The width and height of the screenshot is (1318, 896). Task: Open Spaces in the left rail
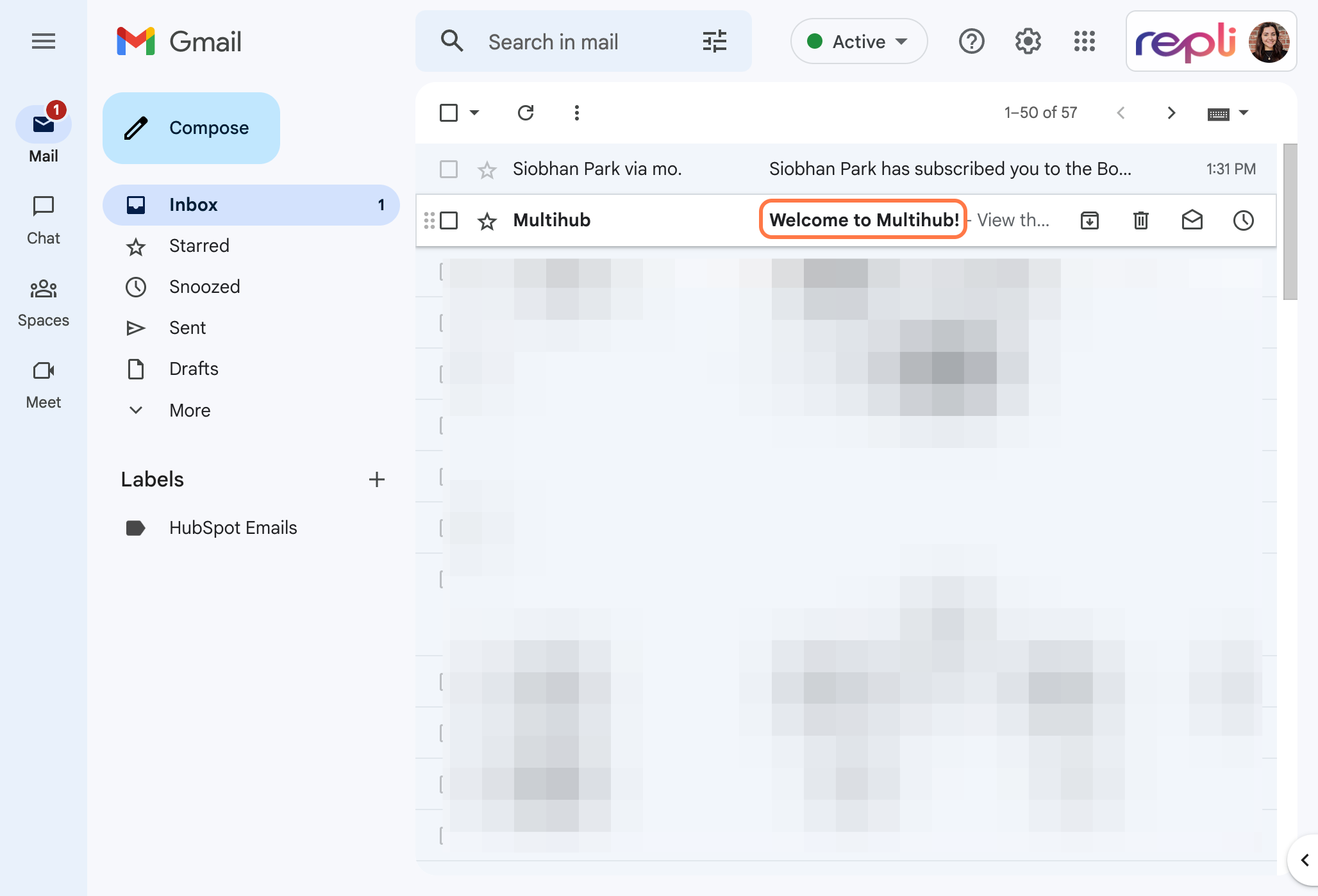click(44, 303)
